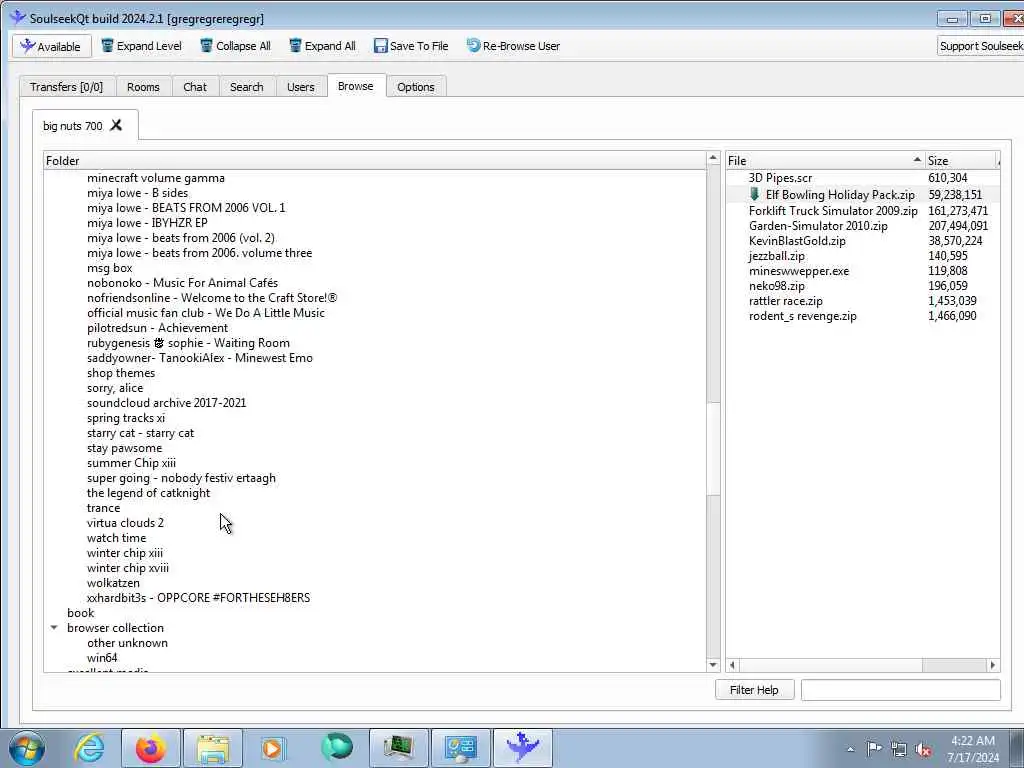Select the legend of catknight folder

(x=148, y=493)
